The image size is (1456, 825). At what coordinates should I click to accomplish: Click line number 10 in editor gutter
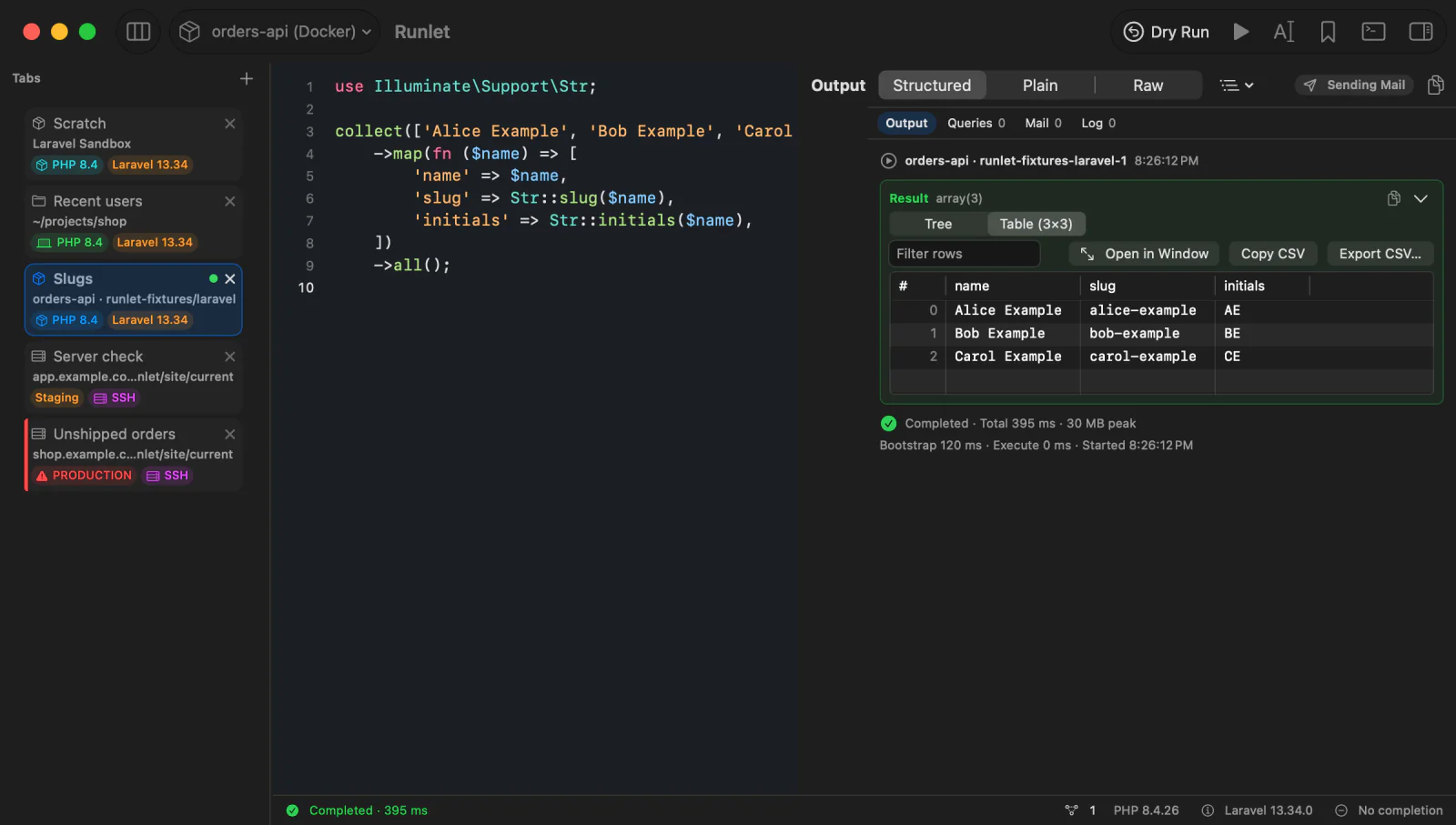[306, 287]
